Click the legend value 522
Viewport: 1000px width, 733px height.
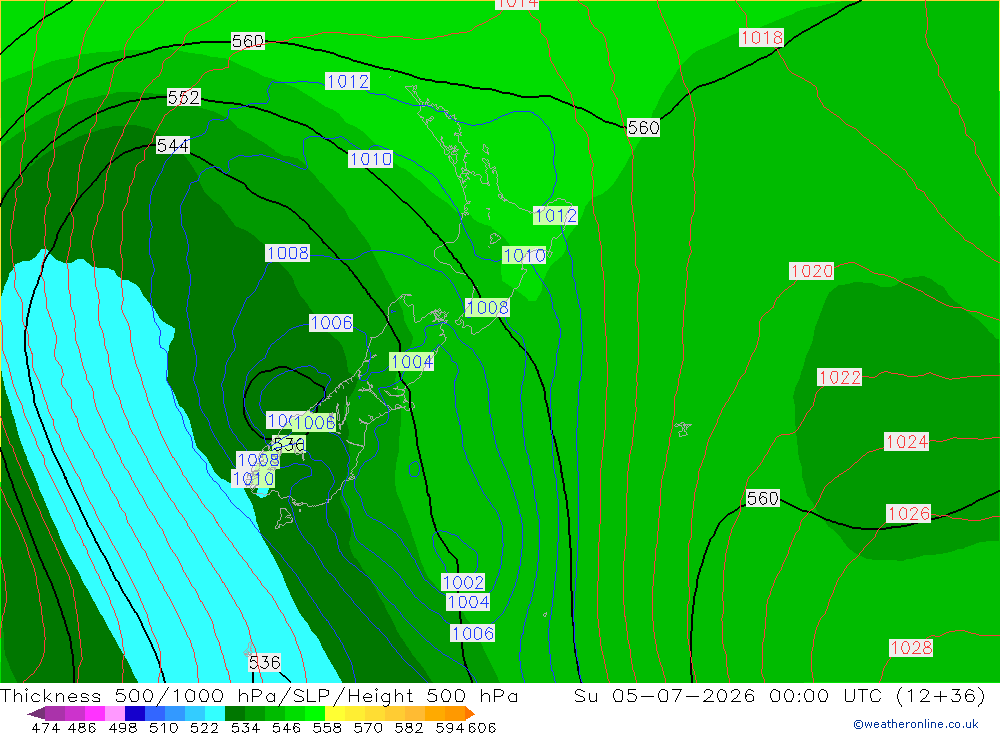point(204,727)
